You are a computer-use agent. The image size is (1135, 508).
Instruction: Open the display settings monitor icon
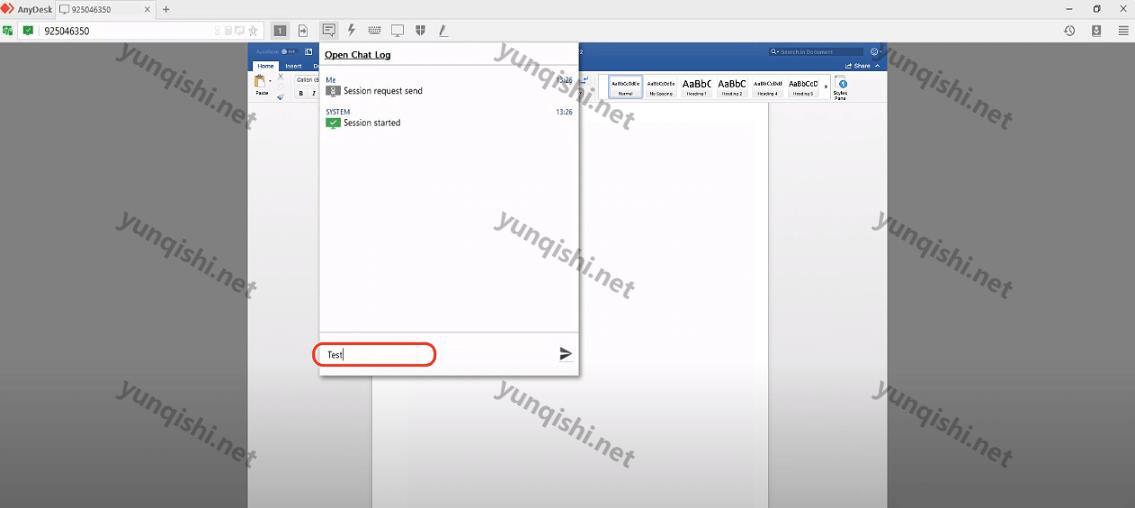(397, 30)
